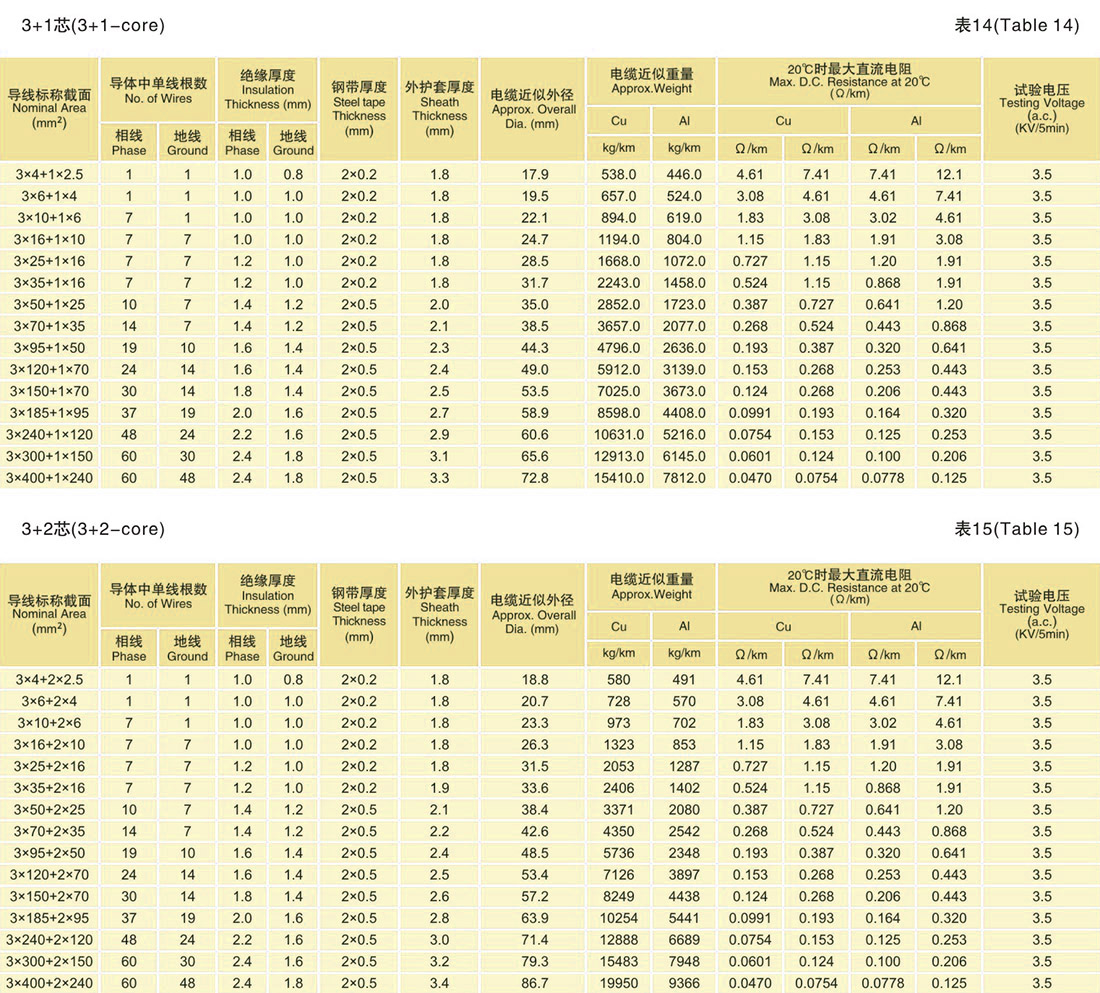
Task: Select the Nominal Area header in Table 14
Action: [49, 109]
